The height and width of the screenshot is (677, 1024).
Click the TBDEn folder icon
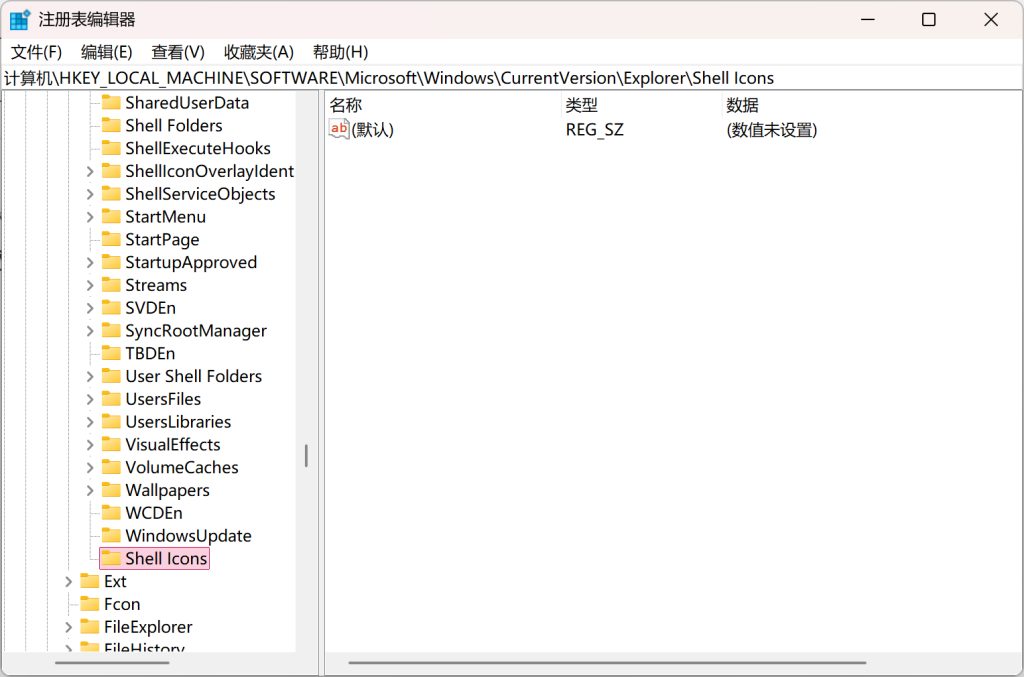pyautogui.click(x=111, y=353)
